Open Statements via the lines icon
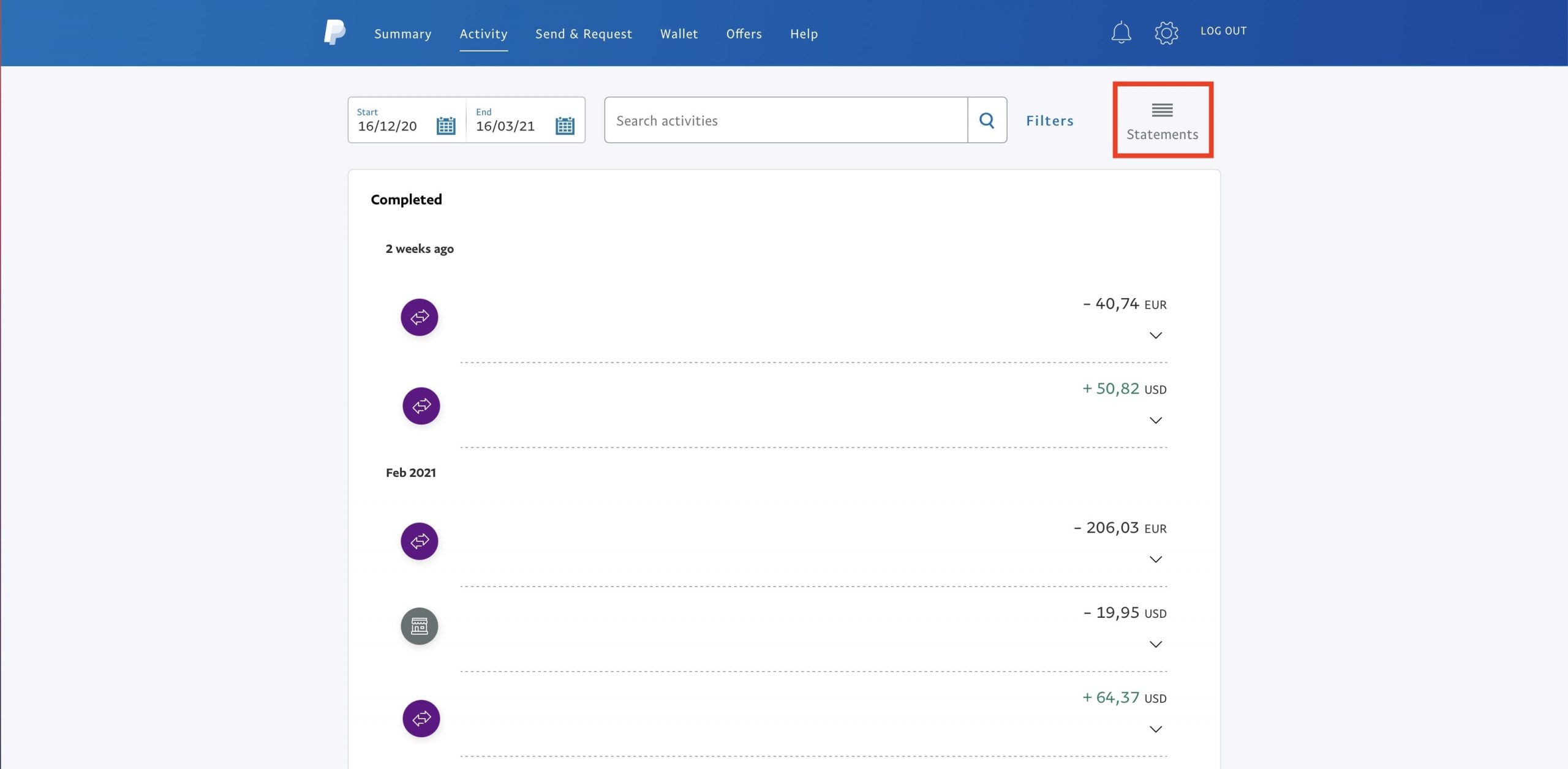 pos(1162,111)
